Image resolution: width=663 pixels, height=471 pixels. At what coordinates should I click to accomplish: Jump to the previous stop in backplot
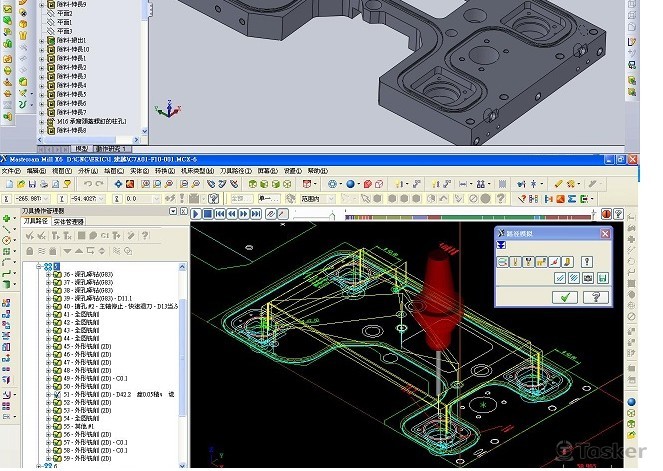(x=220, y=214)
